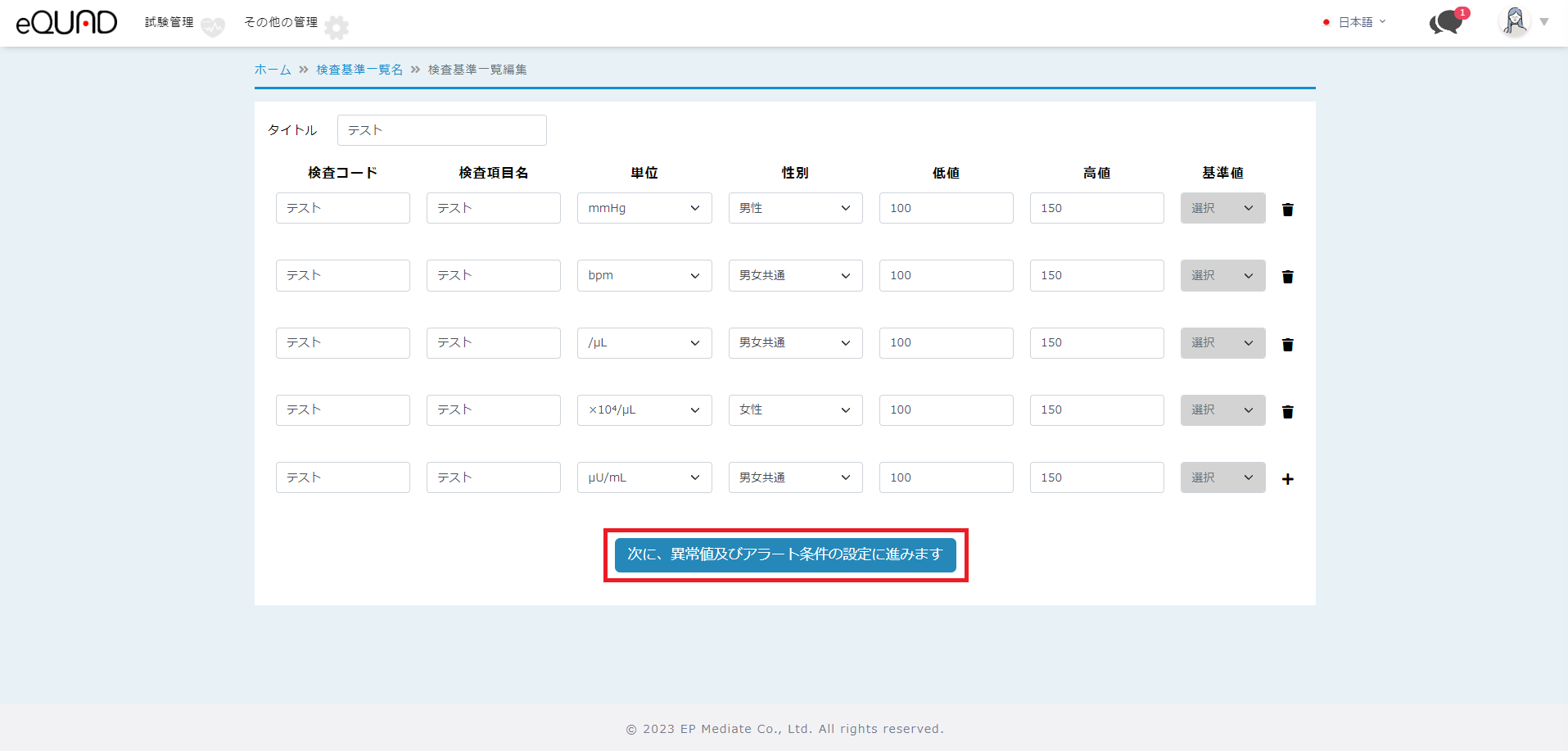
Task: Open 検査基準一覧名 breadcrumb link
Action: pyautogui.click(x=359, y=70)
